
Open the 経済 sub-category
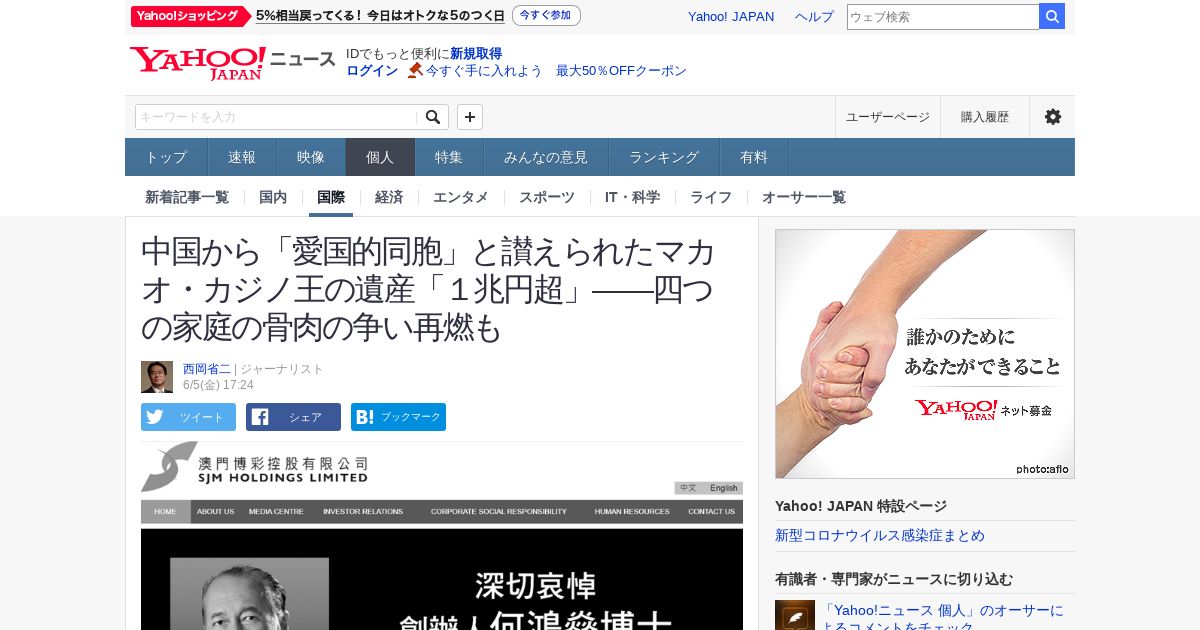[389, 197]
